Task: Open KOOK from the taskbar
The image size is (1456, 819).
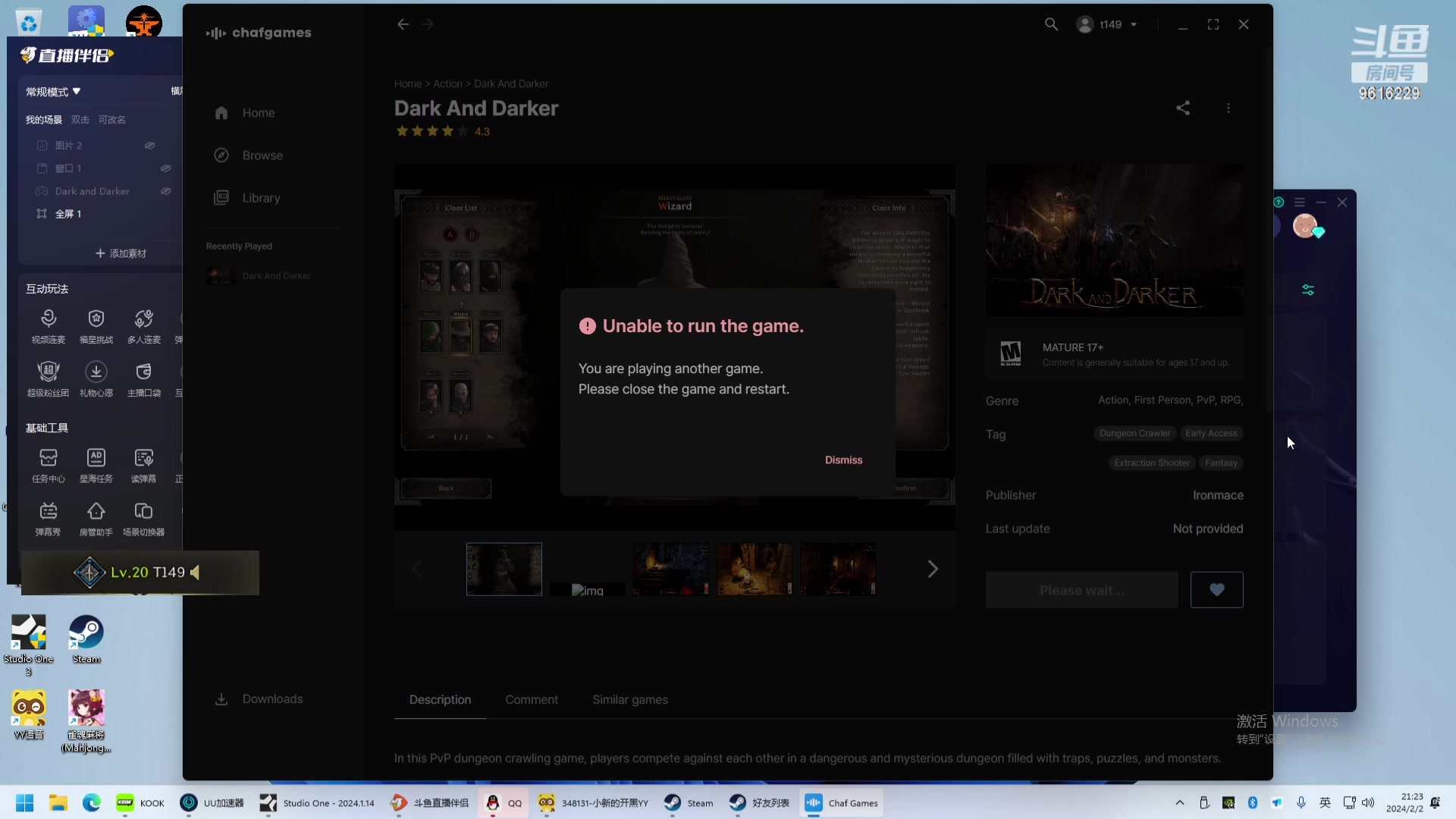Action: 140,803
